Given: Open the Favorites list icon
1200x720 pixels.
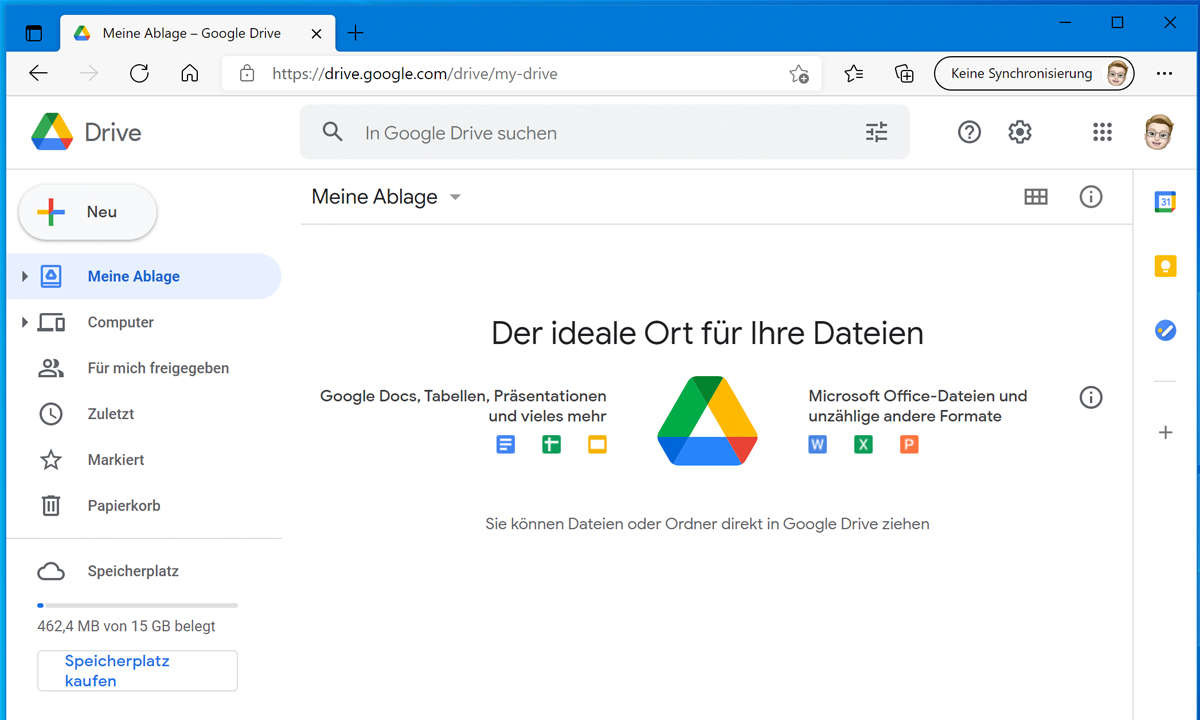Looking at the screenshot, I should click(853, 73).
